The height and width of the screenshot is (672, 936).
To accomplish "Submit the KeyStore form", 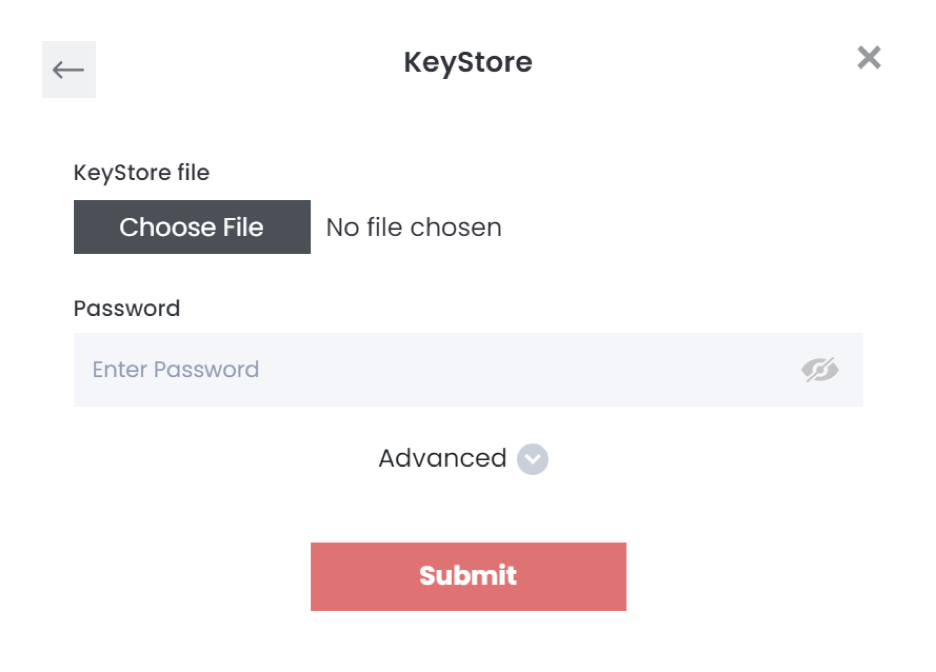I will click(x=469, y=577).
